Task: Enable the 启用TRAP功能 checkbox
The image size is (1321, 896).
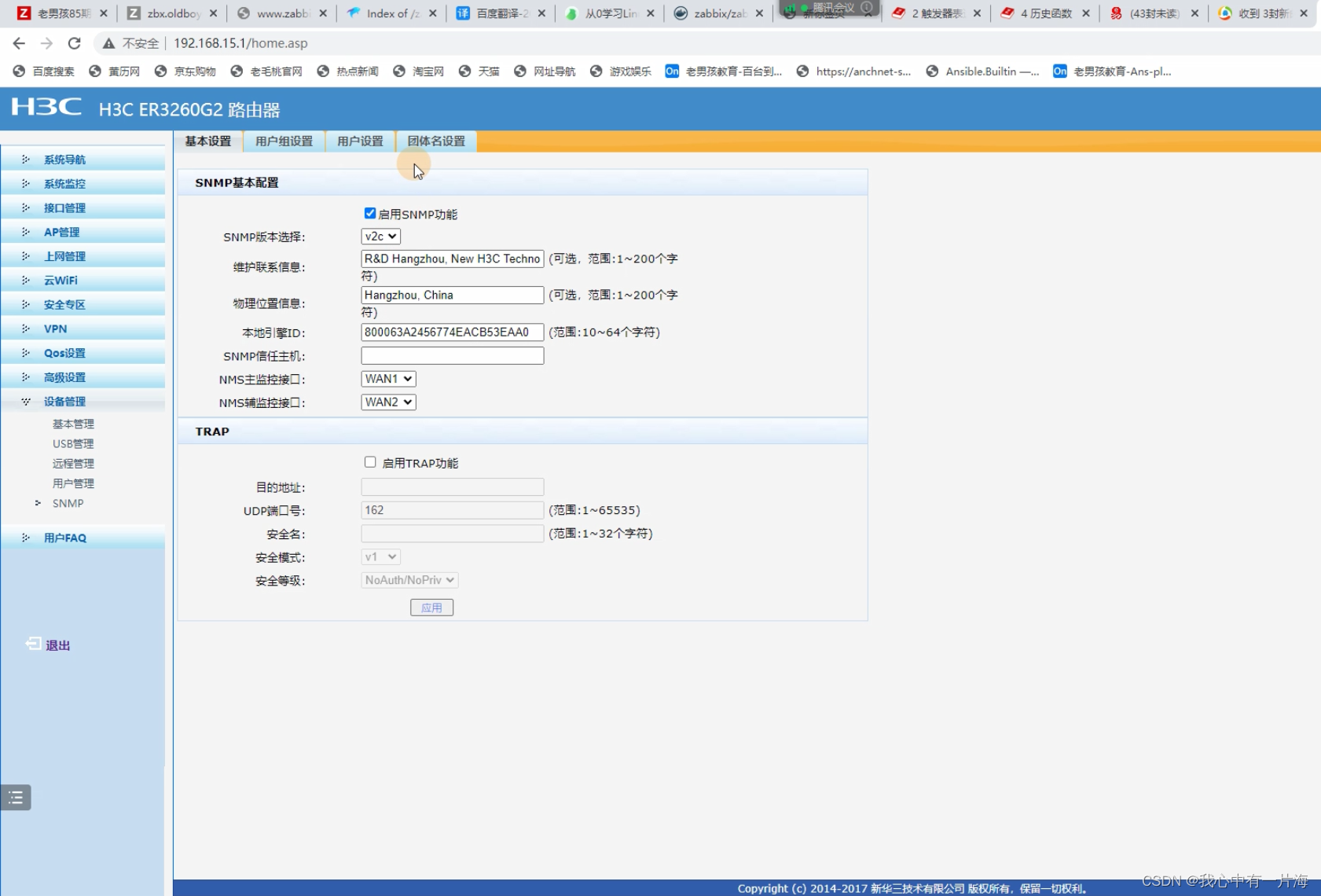Action: [369, 462]
